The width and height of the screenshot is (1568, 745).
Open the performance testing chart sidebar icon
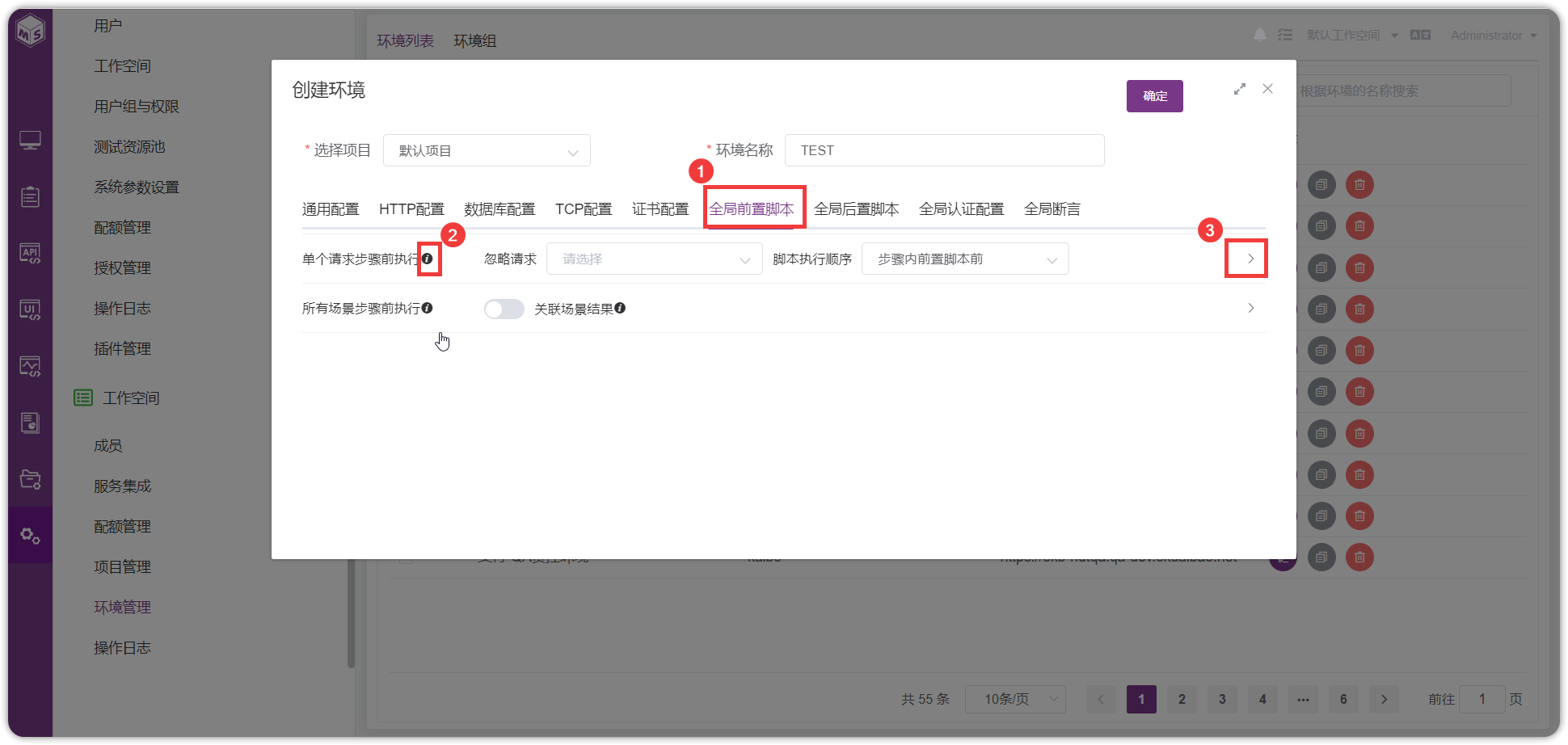pos(30,366)
